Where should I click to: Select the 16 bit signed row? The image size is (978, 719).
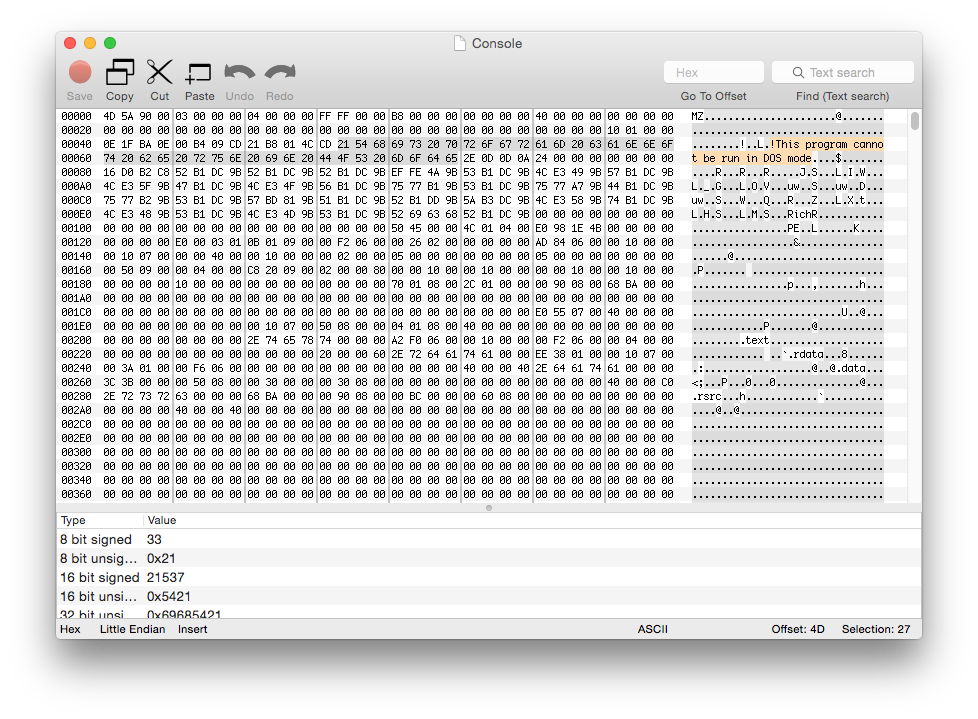click(99, 577)
